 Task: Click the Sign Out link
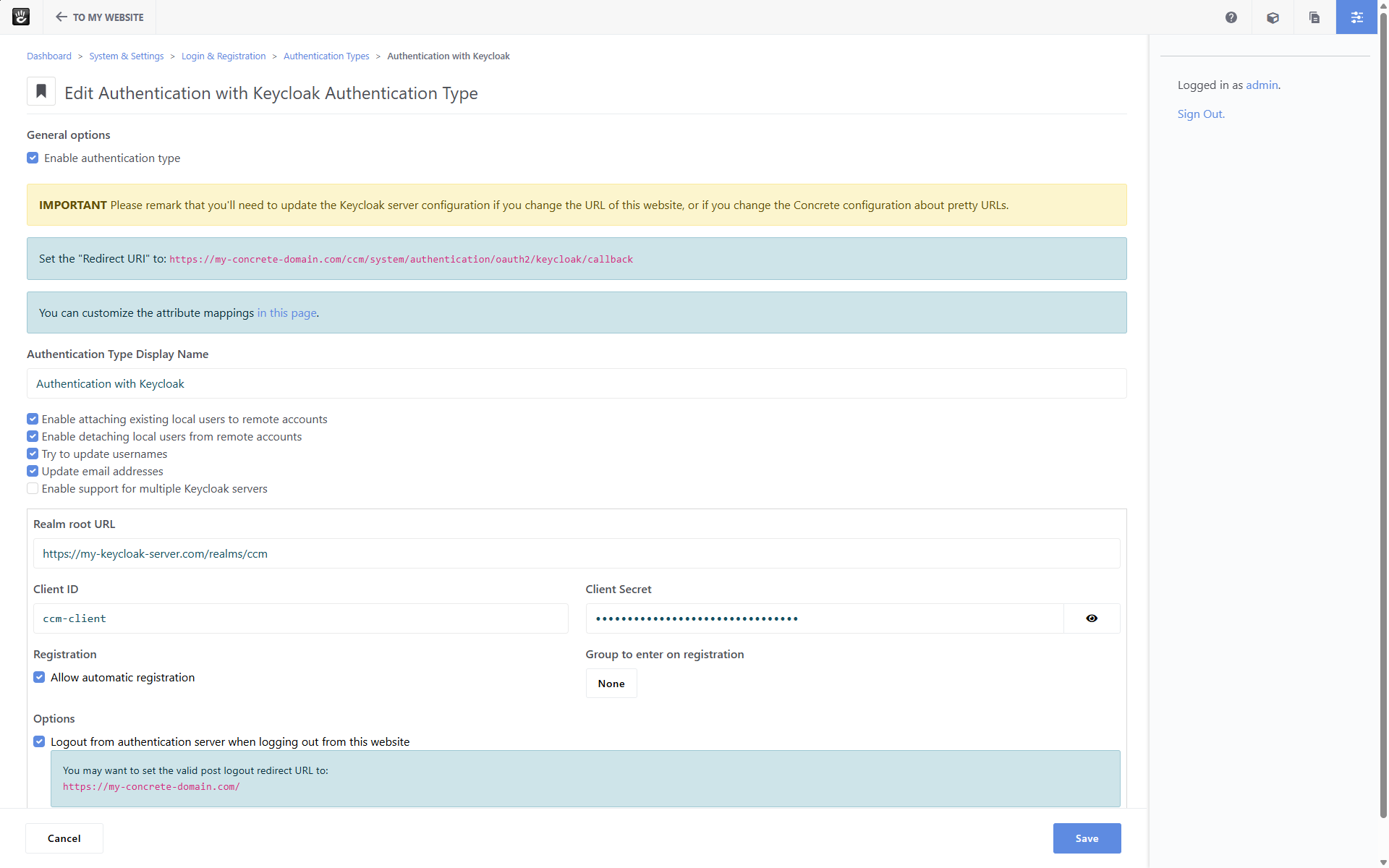click(x=1200, y=114)
